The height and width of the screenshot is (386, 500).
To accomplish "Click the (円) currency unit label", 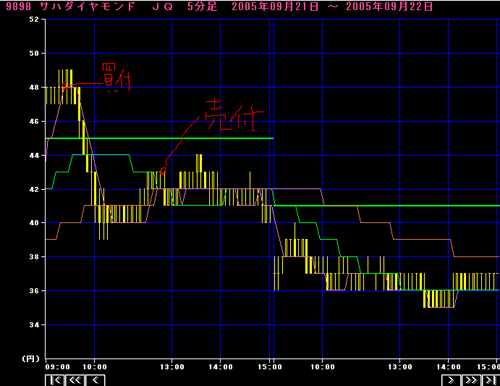I will pos(31,359).
